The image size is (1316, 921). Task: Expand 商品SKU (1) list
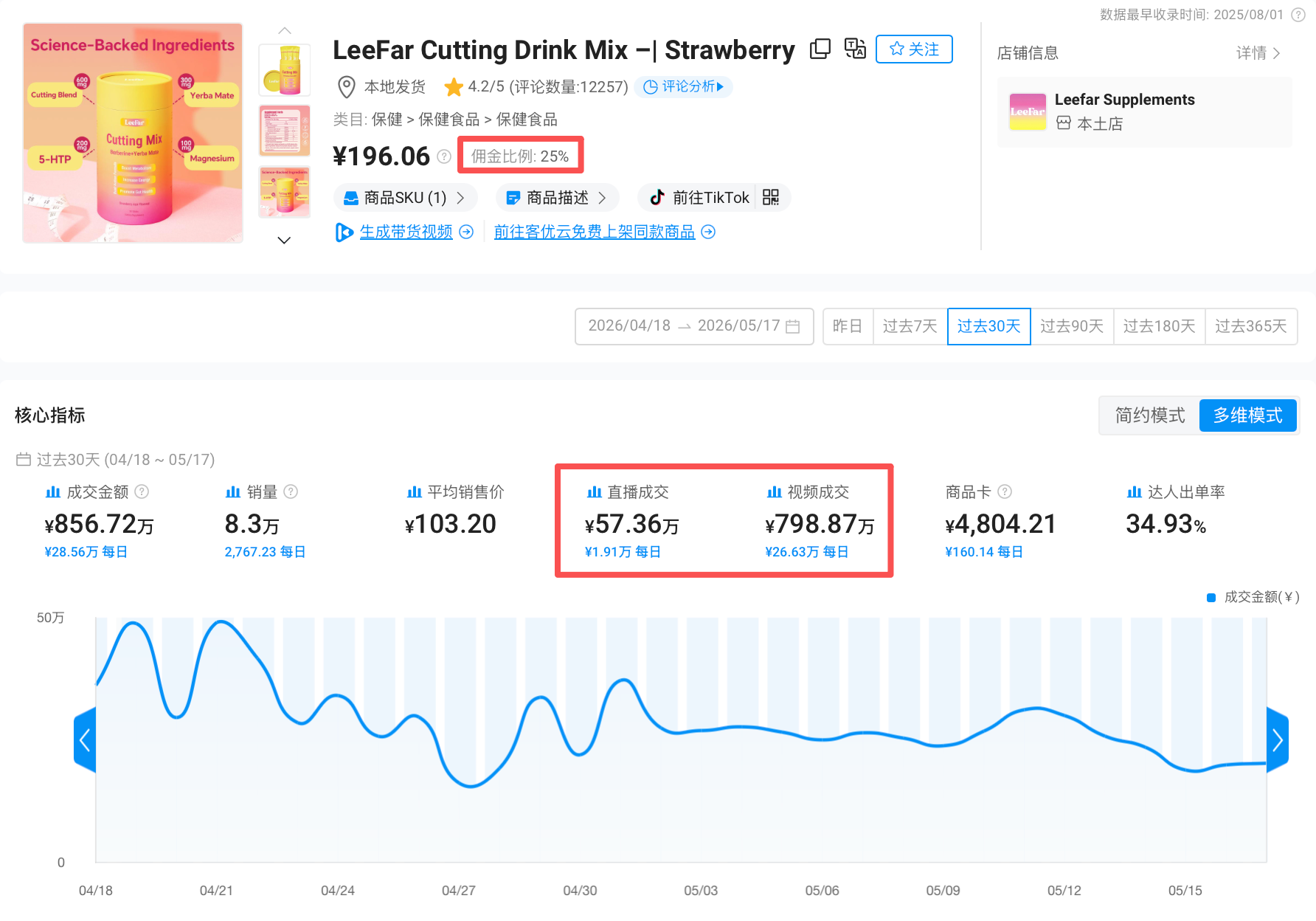click(405, 198)
